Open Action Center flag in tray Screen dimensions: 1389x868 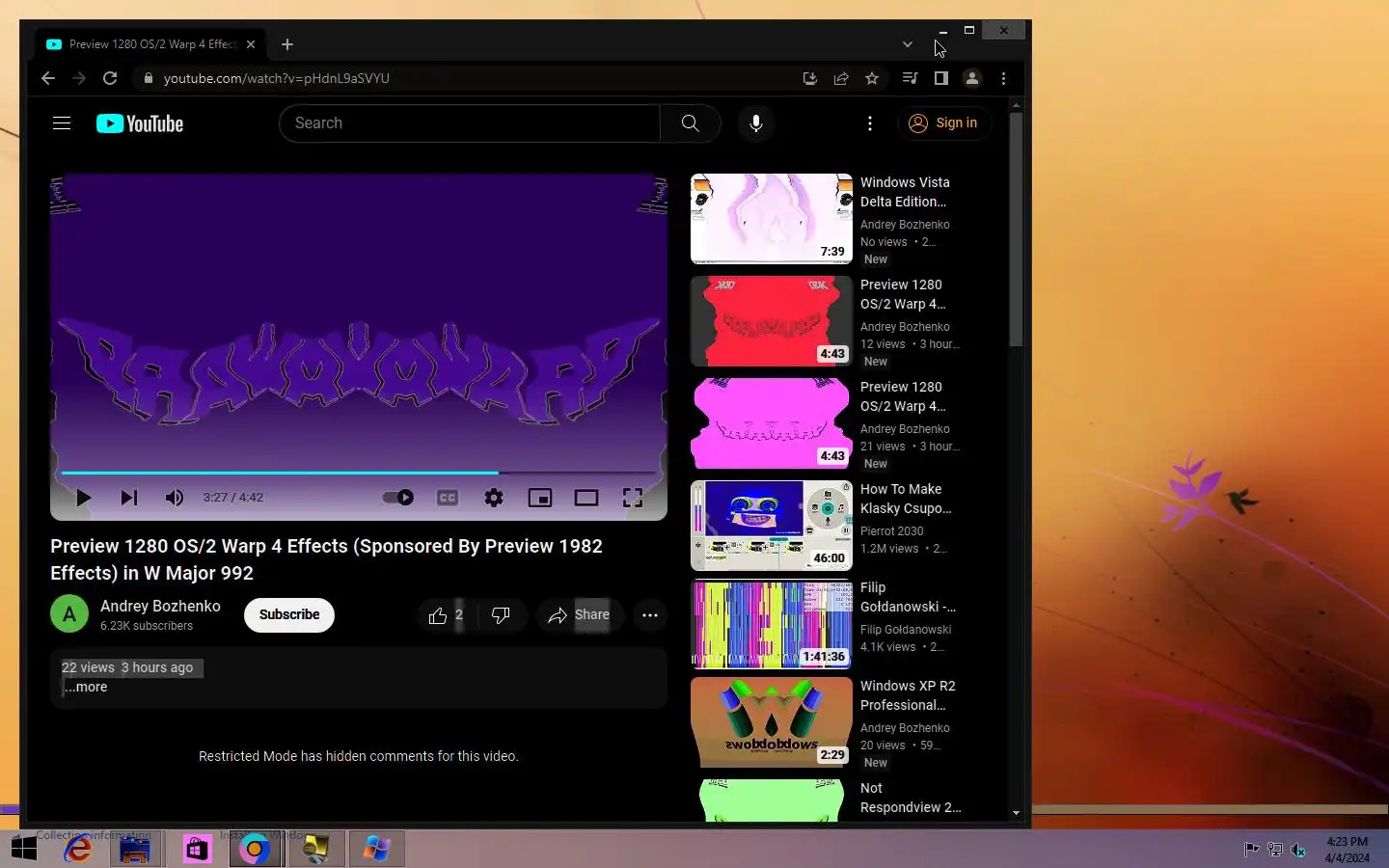coord(1251,850)
